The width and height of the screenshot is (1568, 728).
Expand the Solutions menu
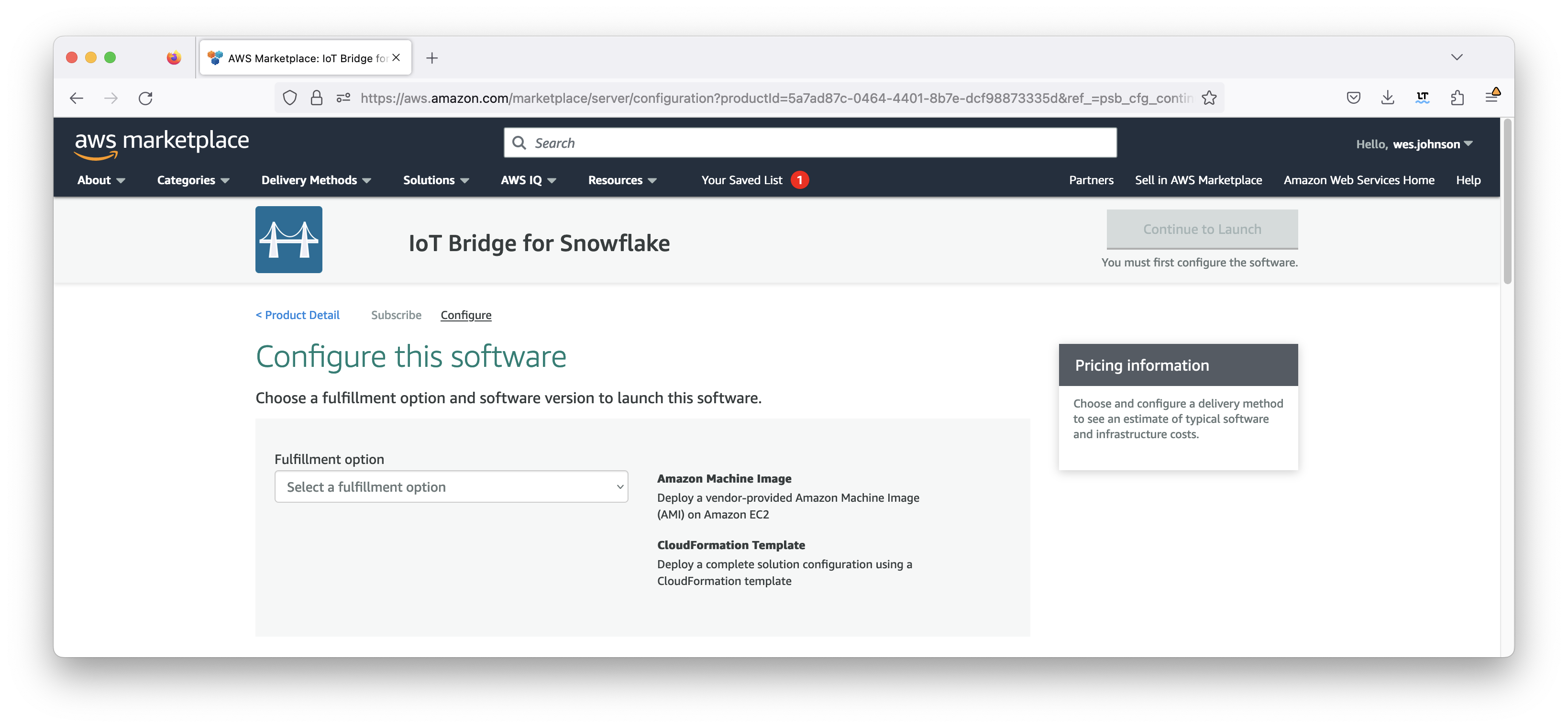(x=436, y=180)
